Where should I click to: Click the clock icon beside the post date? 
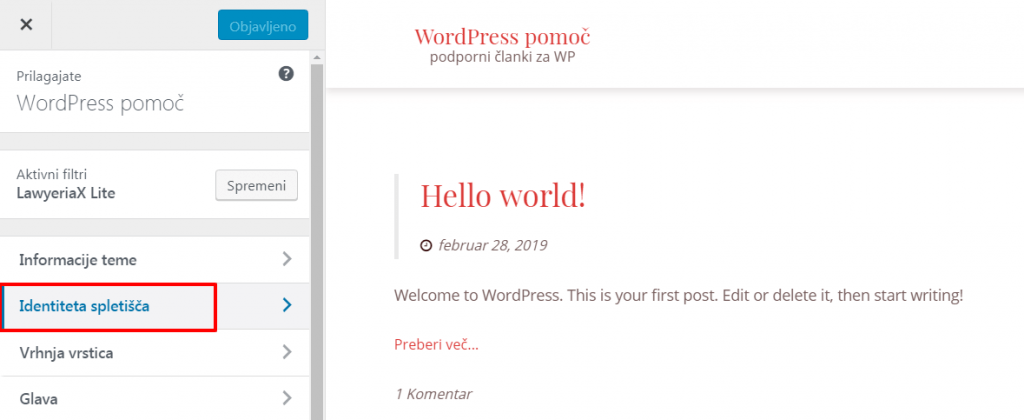pyautogui.click(x=426, y=246)
